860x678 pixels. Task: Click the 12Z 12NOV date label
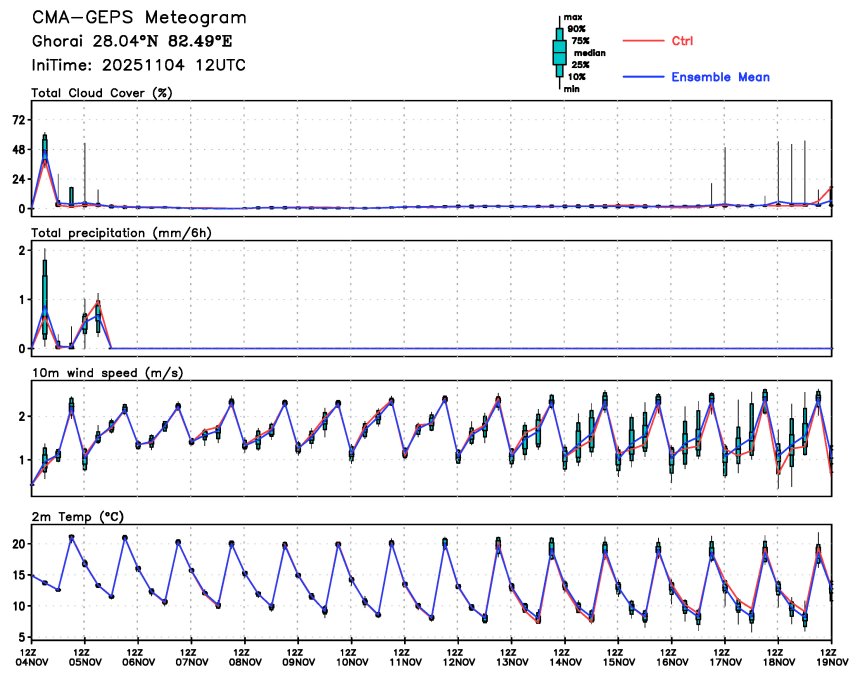(x=459, y=657)
